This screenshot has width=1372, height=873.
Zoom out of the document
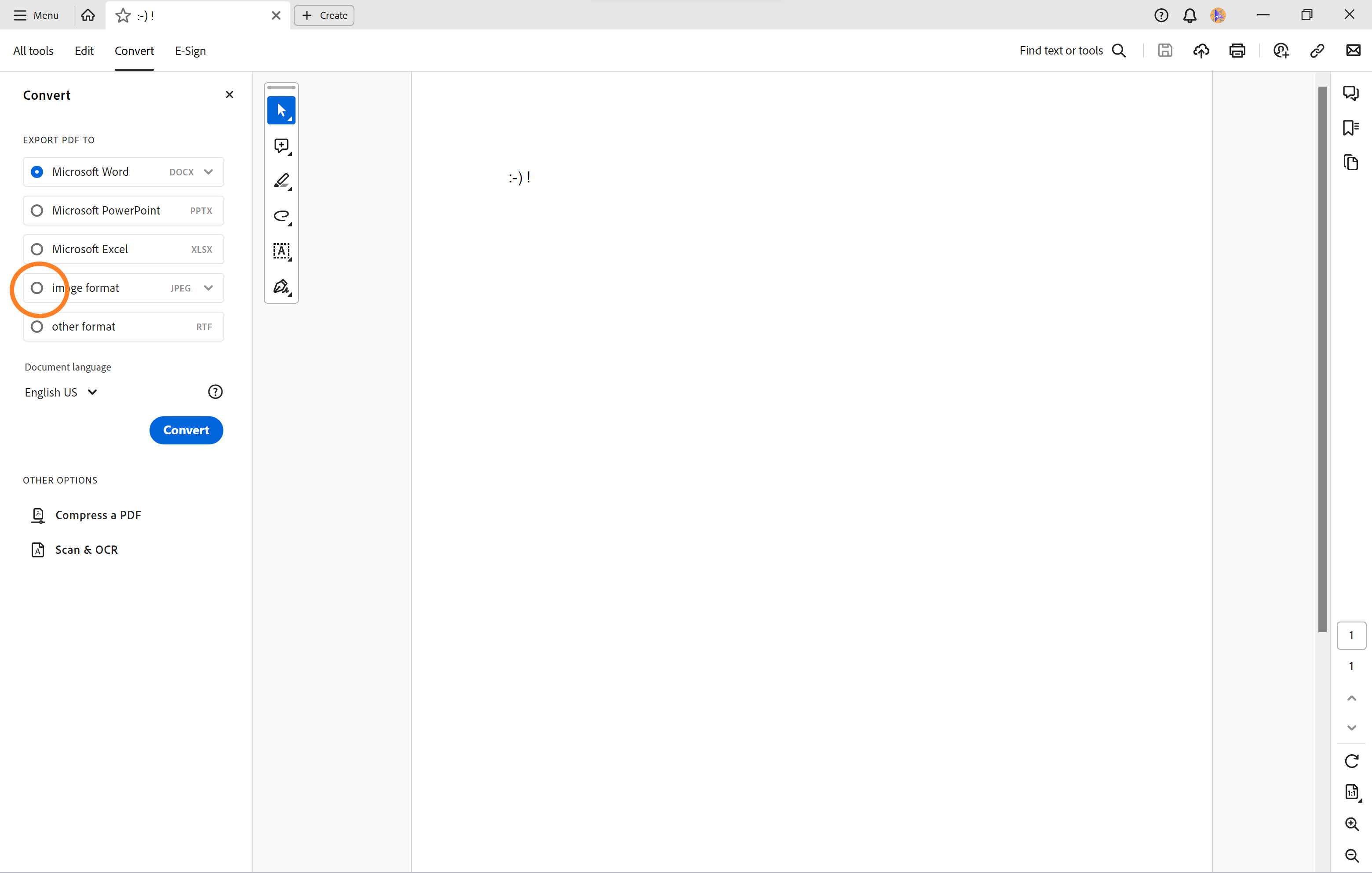pos(1351,855)
